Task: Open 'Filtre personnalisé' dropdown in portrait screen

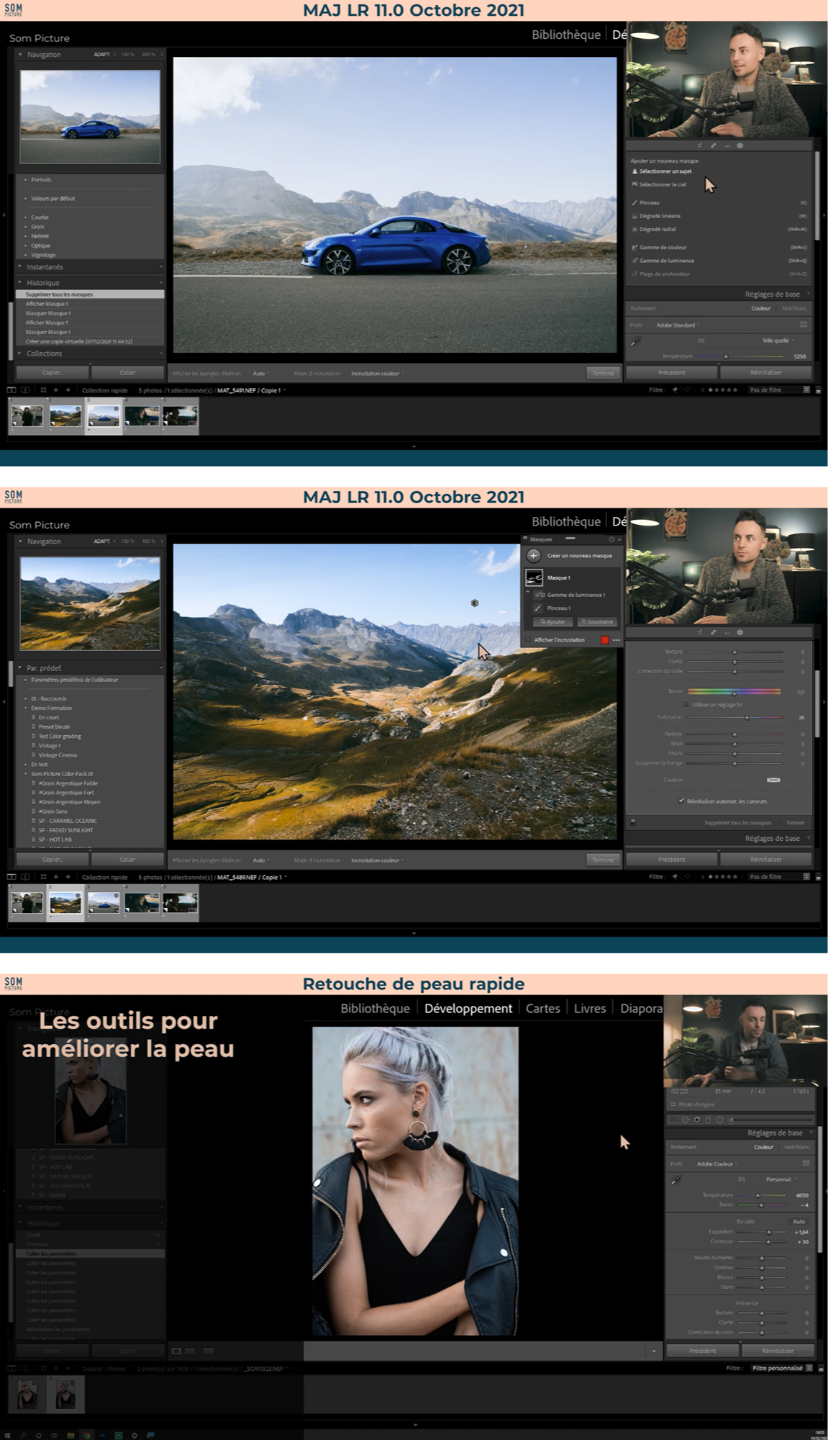Action: (x=781, y=1368)
